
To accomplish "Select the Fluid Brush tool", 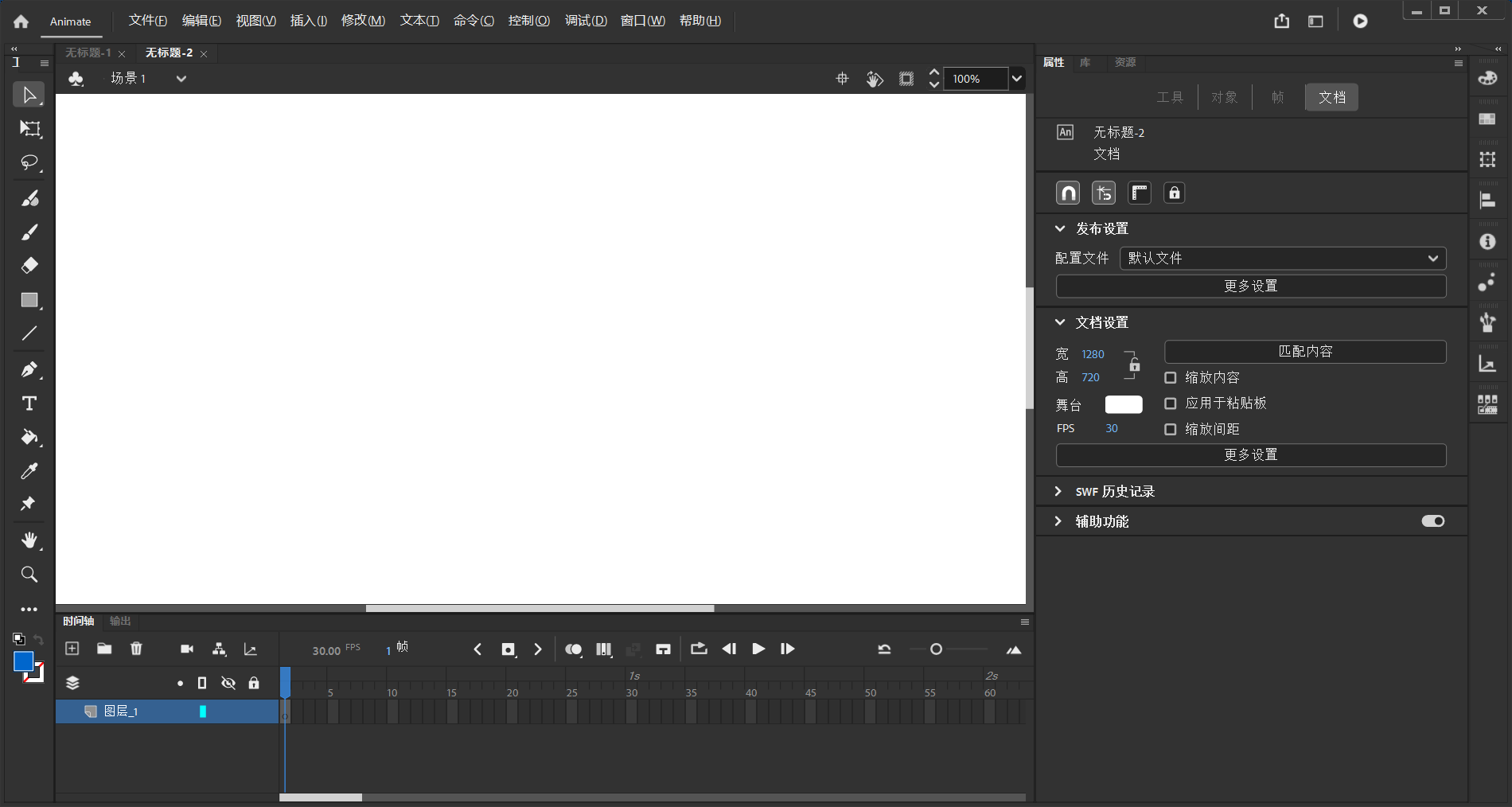I will tap(29, 198).
